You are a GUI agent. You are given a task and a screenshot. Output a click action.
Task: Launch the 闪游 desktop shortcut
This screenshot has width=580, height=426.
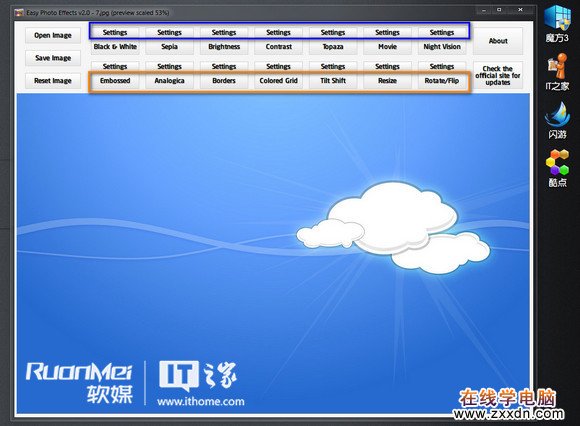pos(557,120)
